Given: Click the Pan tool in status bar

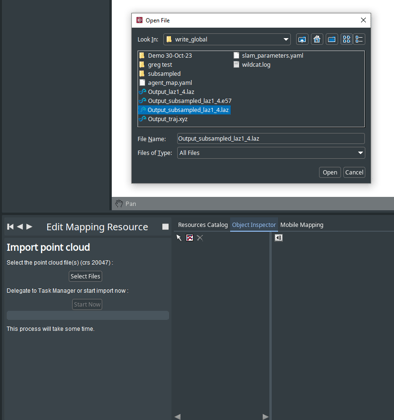Looking at the screenshot, I should 126,204.
